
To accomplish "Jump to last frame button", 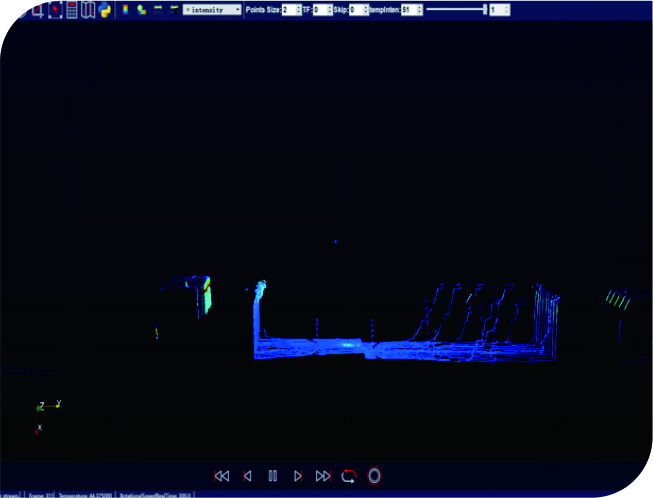I will tap(323, 476).
